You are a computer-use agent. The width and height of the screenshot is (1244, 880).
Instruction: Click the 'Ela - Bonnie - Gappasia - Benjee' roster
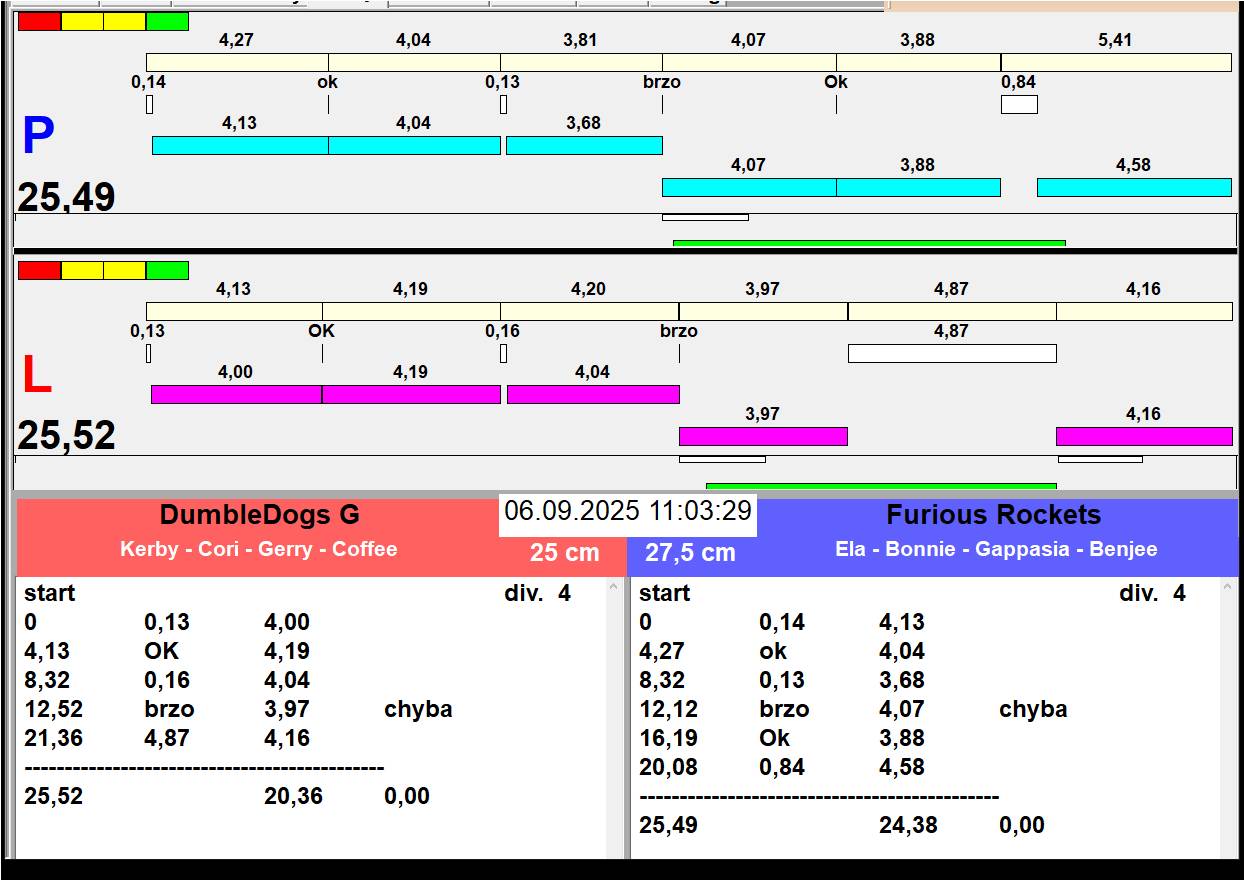(996, 549)
